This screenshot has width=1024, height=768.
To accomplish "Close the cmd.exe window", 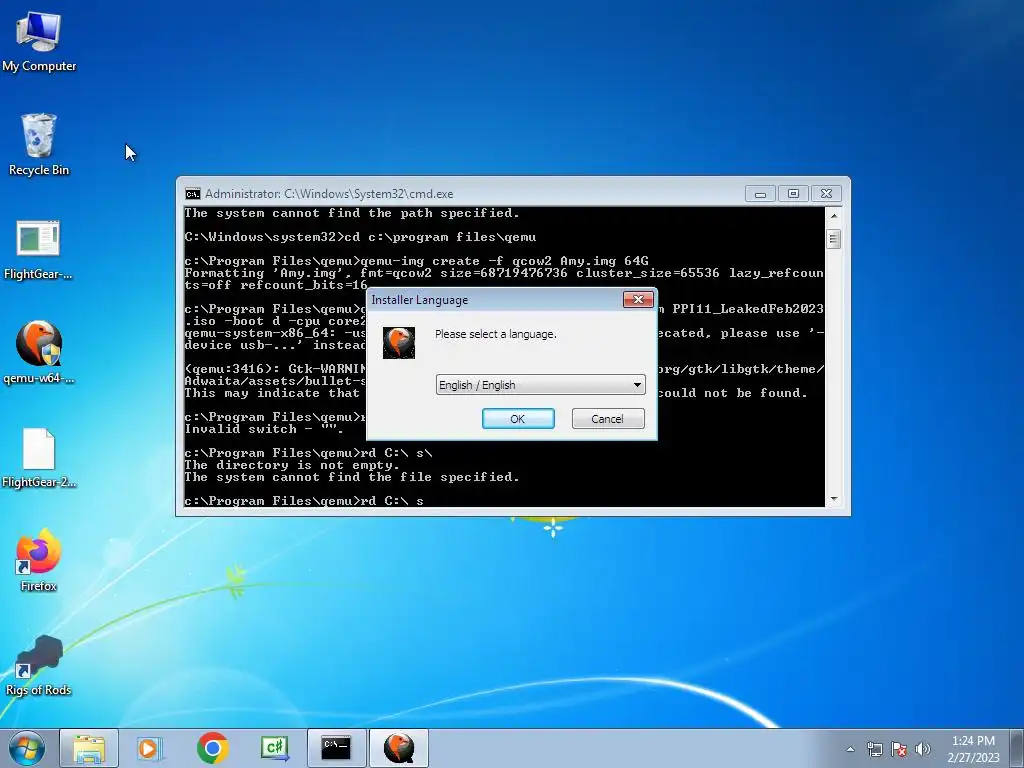I will pyautogui.click(x=826, y=194).
